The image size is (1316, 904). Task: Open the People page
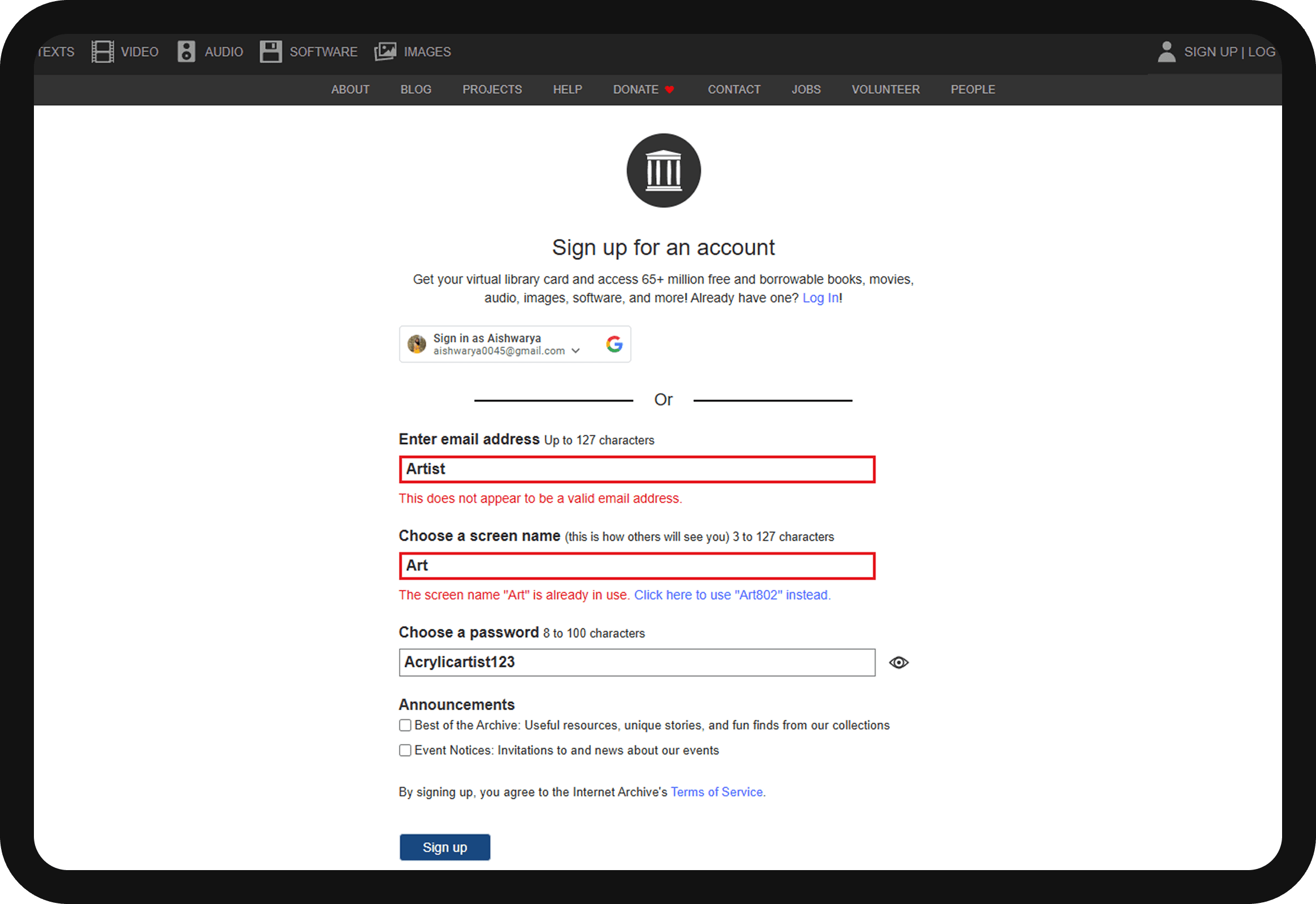click(972, 89)
